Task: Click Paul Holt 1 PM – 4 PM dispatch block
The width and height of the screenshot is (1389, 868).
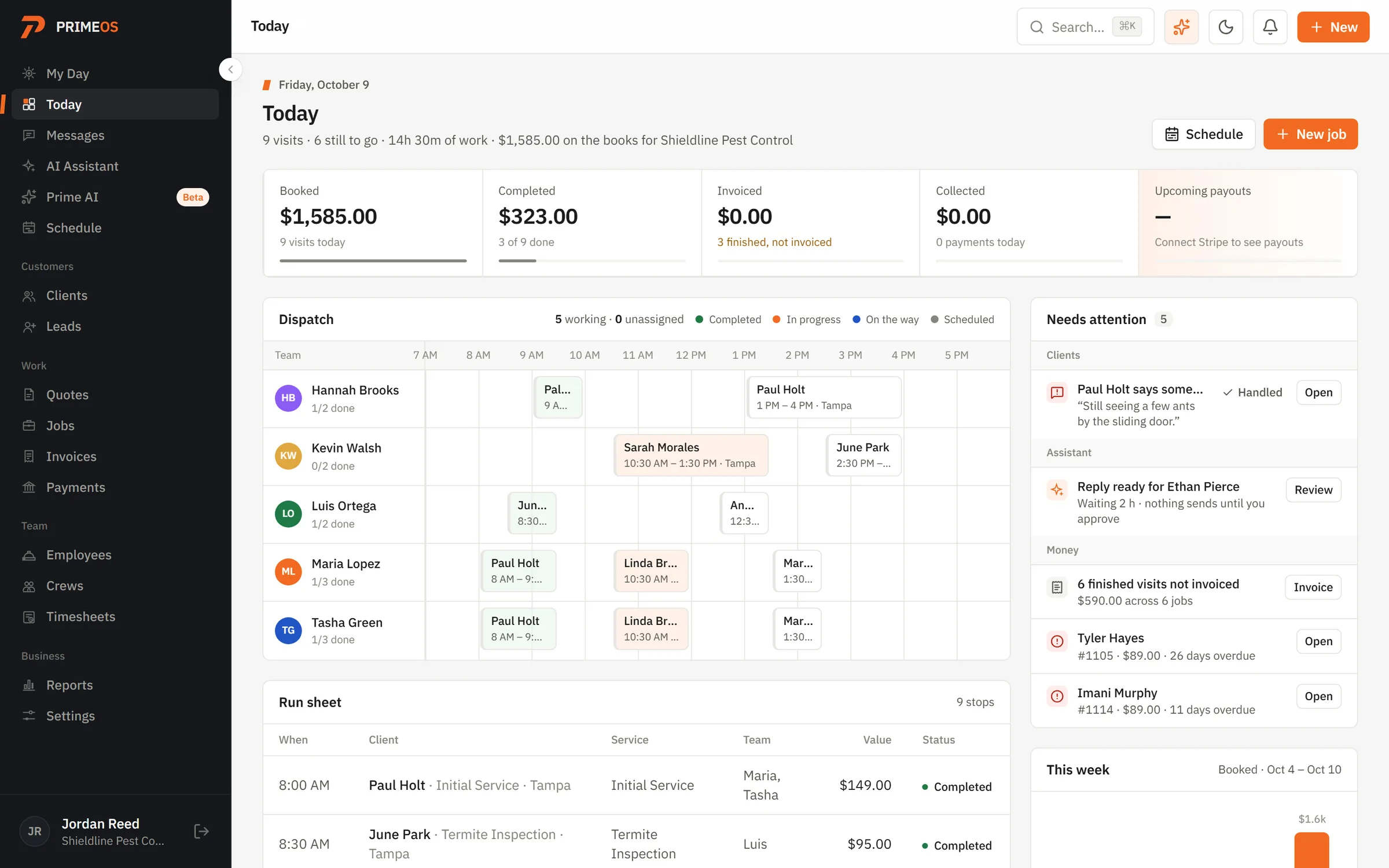Action: click(x=824, y=397)
